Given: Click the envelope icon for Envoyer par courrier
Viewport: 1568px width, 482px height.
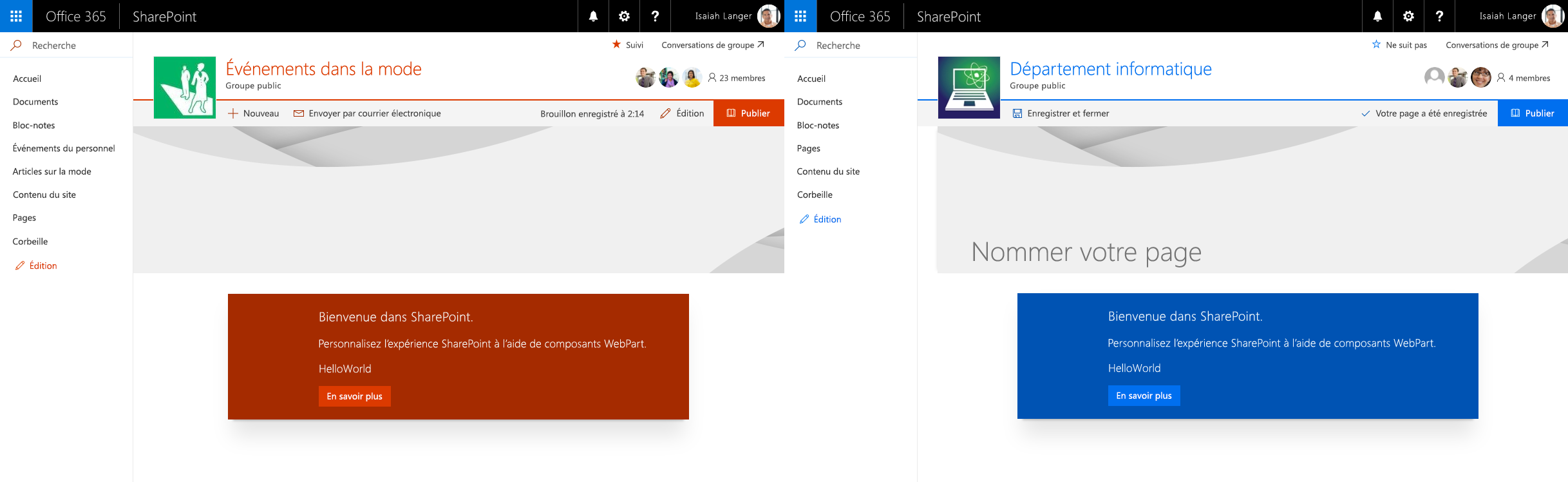Looking at the screenshot, I should coord(299,113).
